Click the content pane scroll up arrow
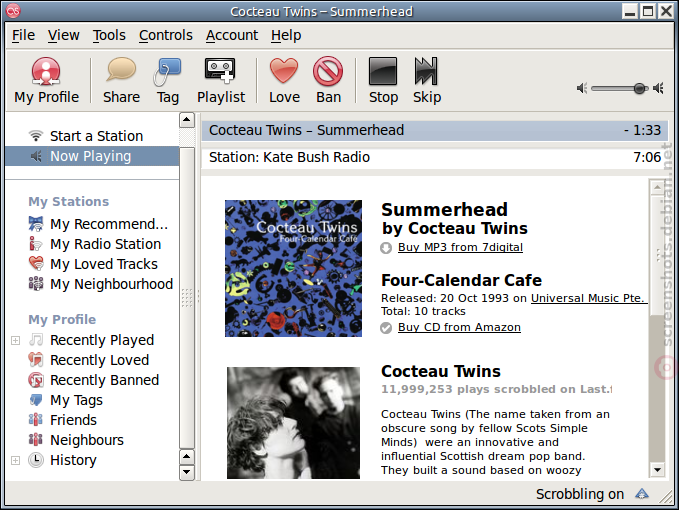The height and width of the screenshot is (510, 679). click(657, 187)
